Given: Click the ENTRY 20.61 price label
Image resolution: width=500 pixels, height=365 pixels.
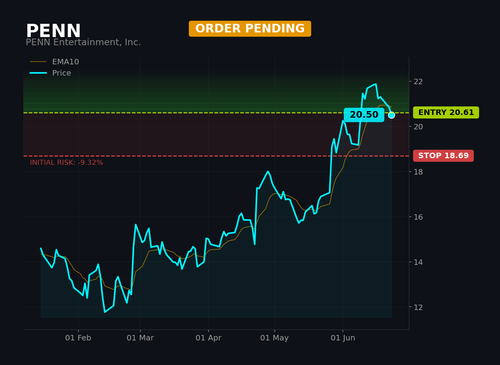Looking at the screenshot, I should [446, 112].
